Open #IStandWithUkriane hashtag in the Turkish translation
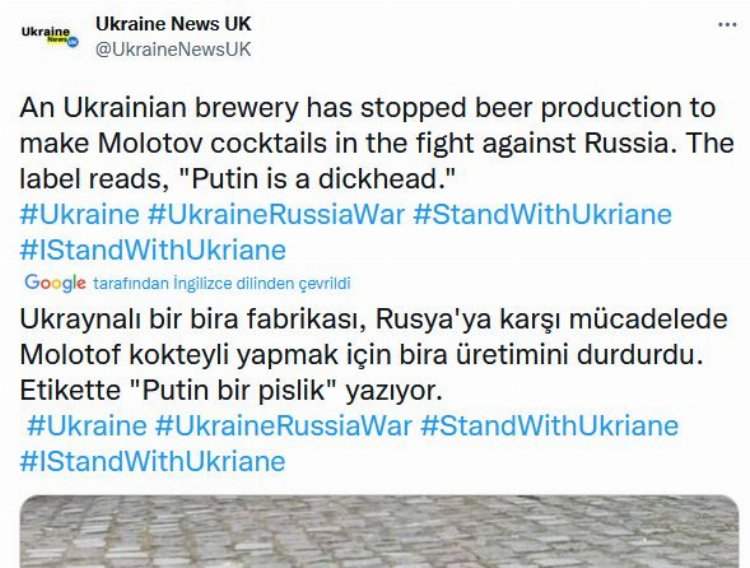Viewport: 750px width, 568px height. point(152,460)
